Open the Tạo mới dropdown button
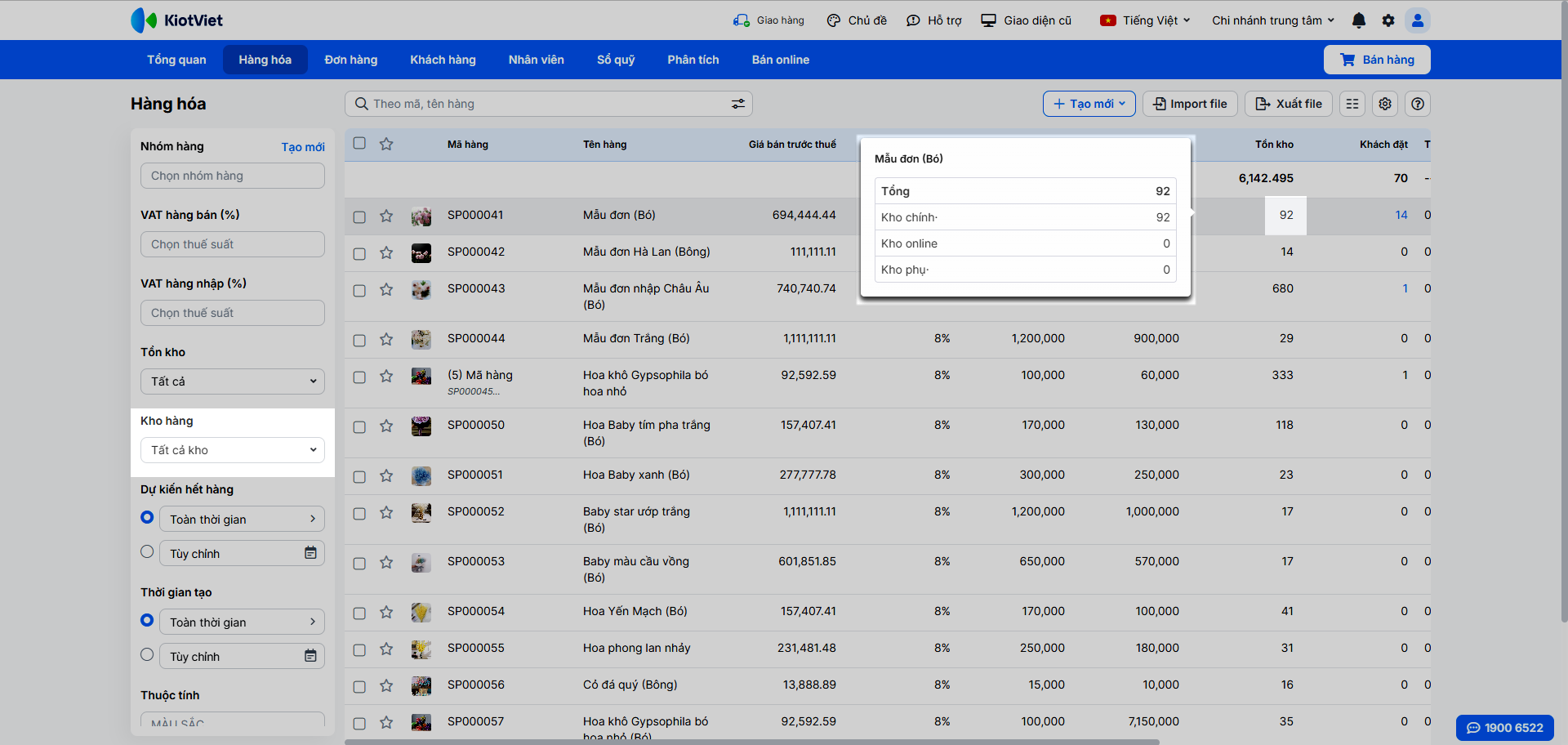 pos(1089,104)
